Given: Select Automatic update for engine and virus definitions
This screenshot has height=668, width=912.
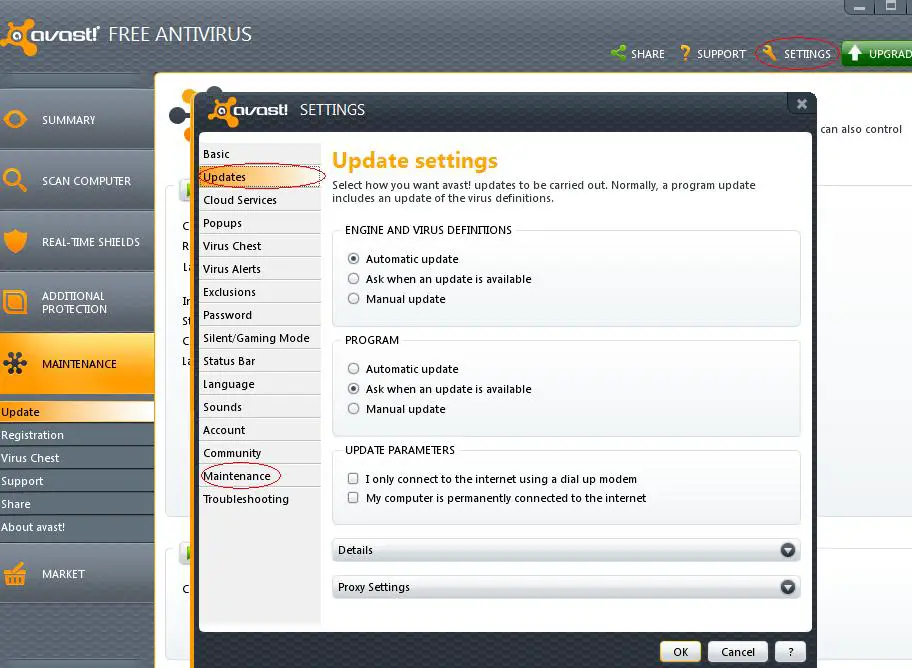Looking at the screenshot, I should tap(353, 258).
